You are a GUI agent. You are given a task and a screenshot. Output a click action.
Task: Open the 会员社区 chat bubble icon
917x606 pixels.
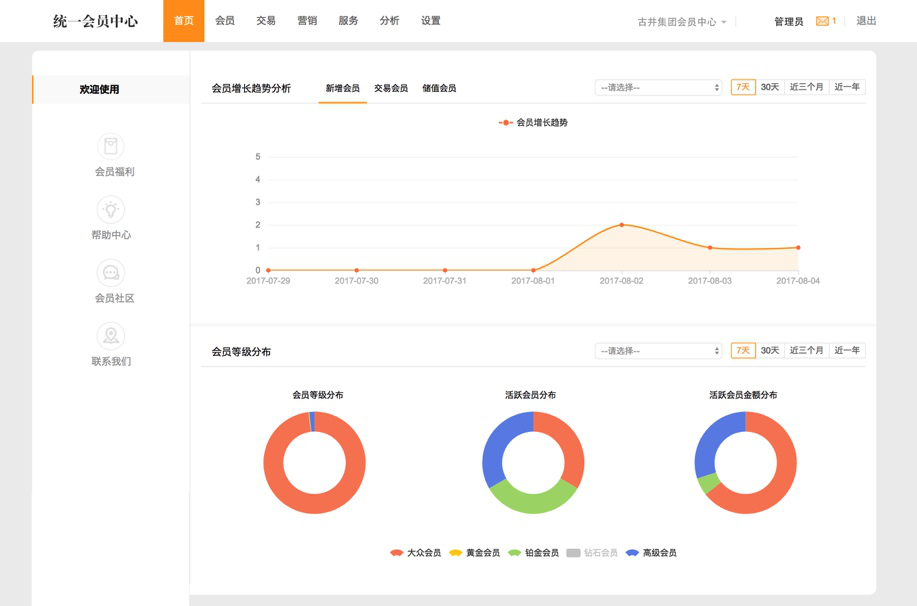111,272
